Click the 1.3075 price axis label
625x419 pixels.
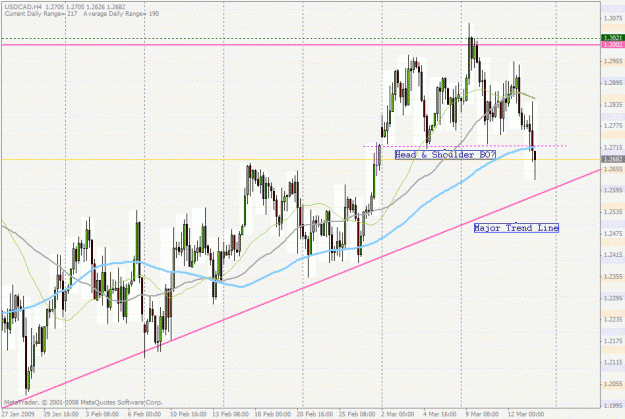coord(613,18)
